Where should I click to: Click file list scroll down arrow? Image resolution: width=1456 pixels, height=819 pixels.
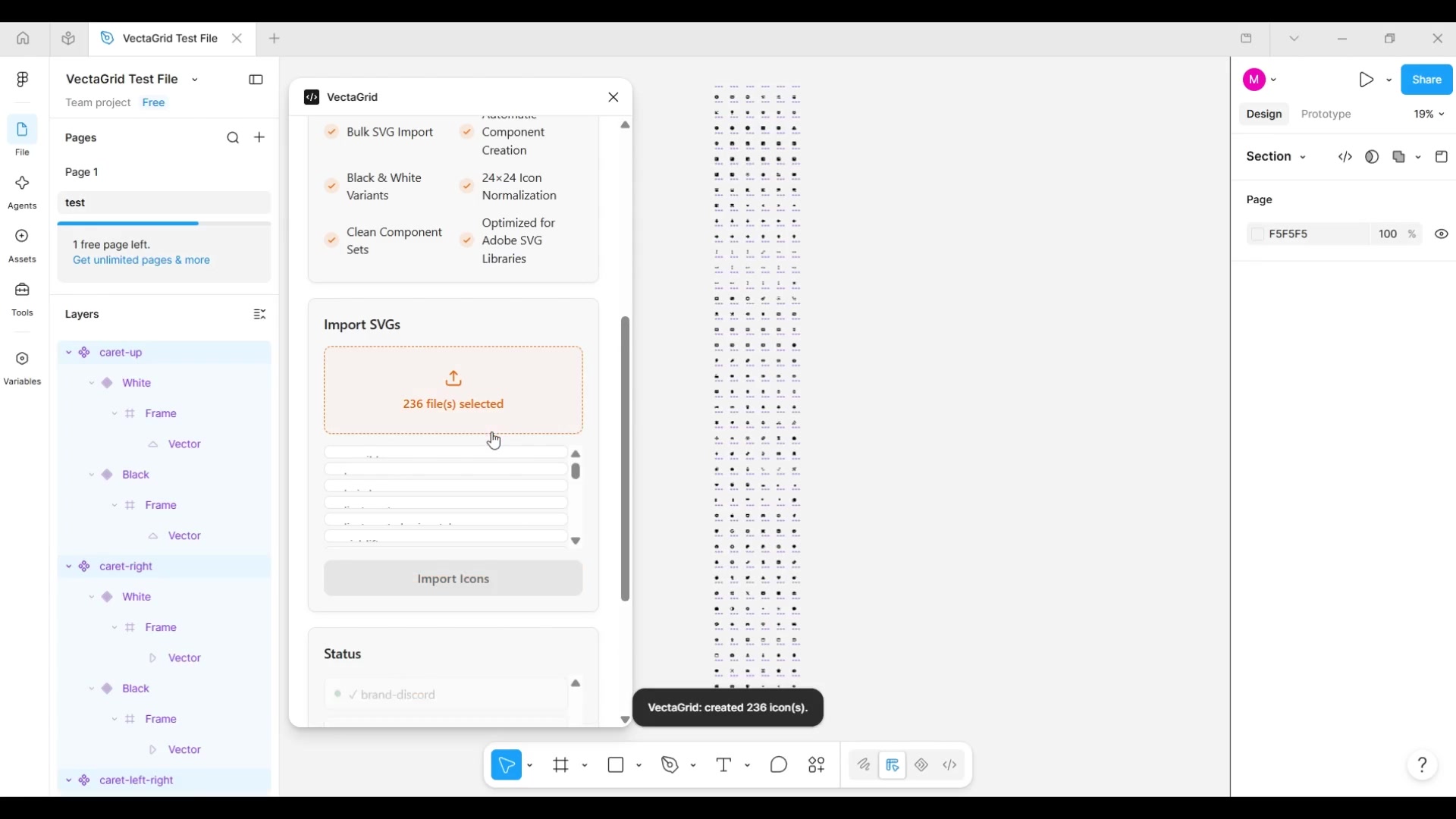(576, 541)
